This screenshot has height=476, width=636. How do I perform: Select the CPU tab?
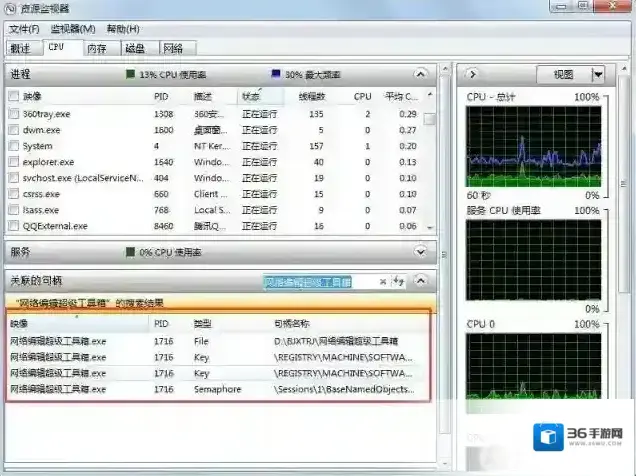coord(62,47)
